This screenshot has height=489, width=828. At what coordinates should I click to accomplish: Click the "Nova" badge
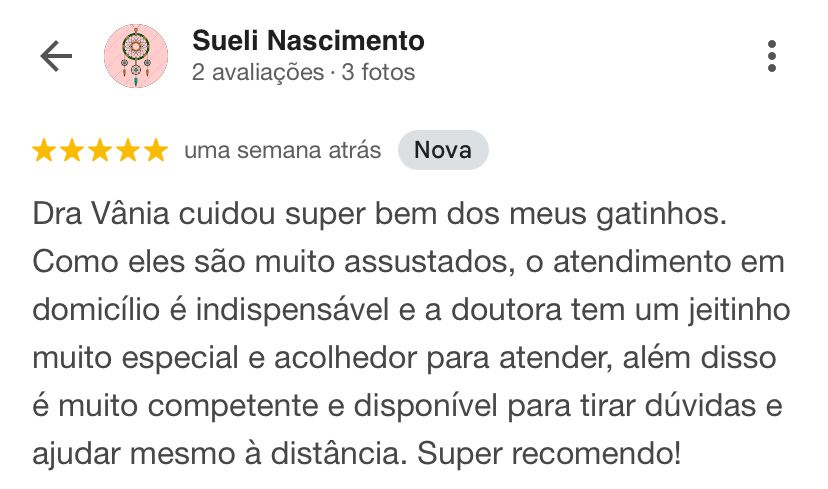tap(443, 151)
